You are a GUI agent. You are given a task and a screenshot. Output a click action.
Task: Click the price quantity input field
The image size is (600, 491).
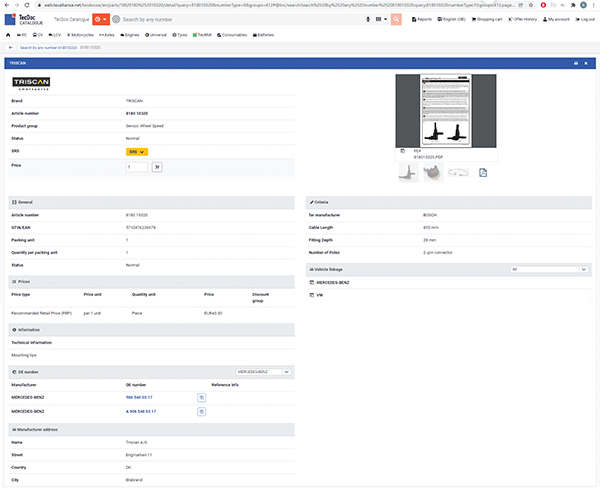[x=137, y=167]
